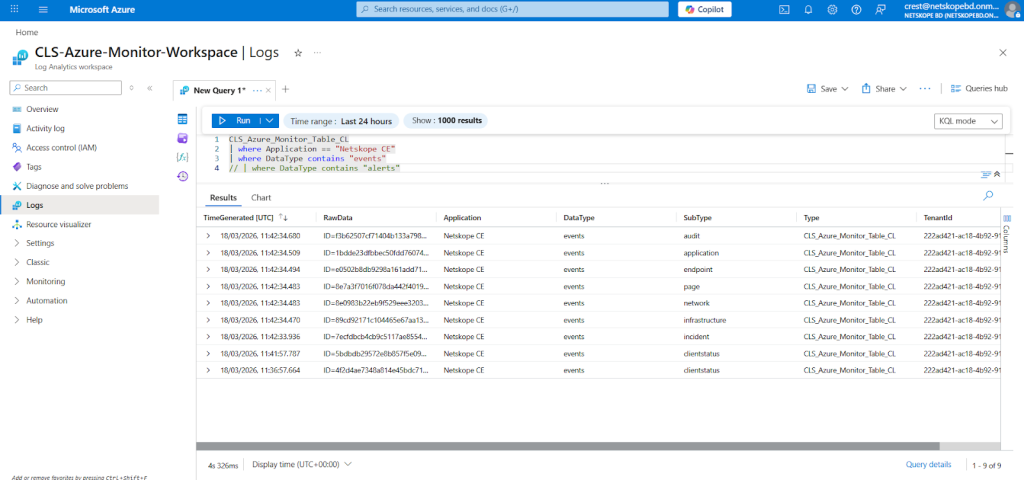Image resolution: width=1024 pixels, height=480 pixels.
Task: Open portal settings gear
Action: tap(832, 10)
